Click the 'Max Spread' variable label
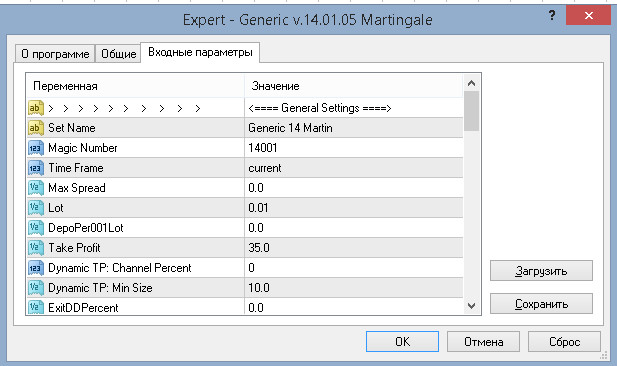 (77, 188)
